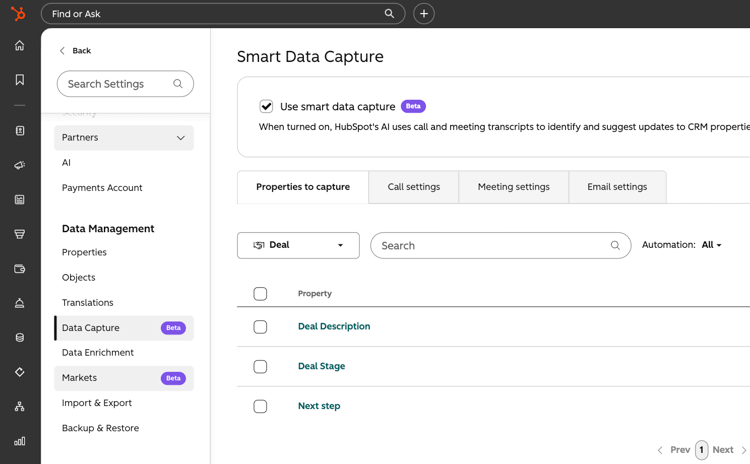Tick the select-all Property header checkbox
This screenshot has width=750, height=464.
click(260, 294)
